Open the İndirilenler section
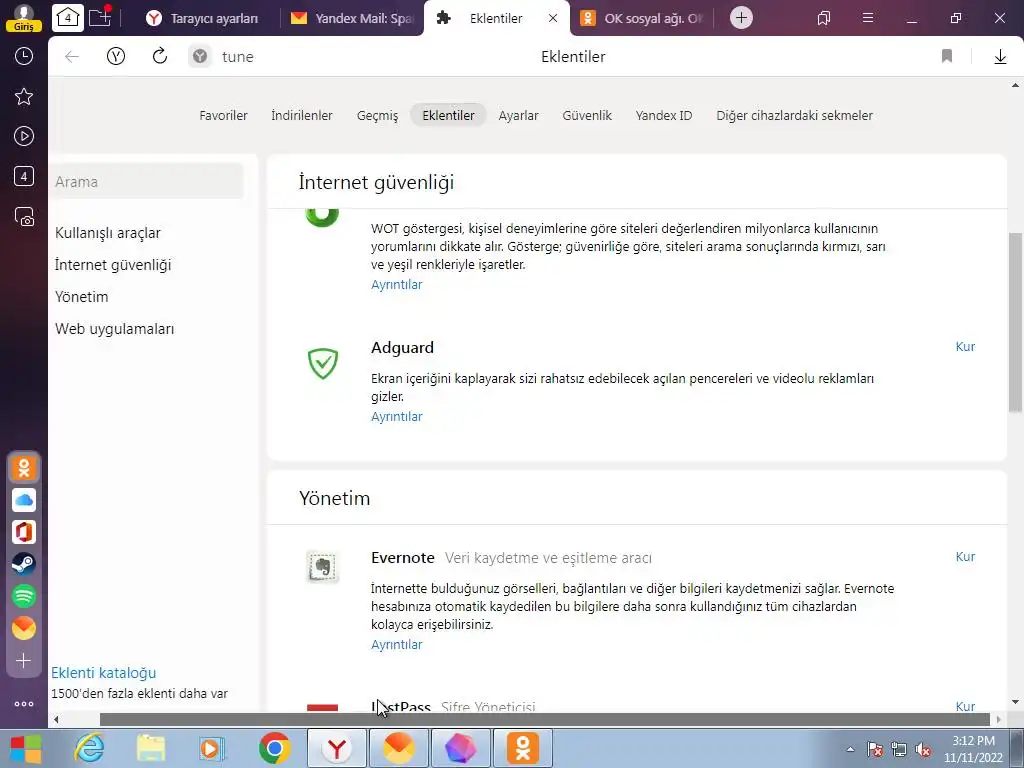The width and height of the screenshot is (1024, 768). (x=302, y=116)
